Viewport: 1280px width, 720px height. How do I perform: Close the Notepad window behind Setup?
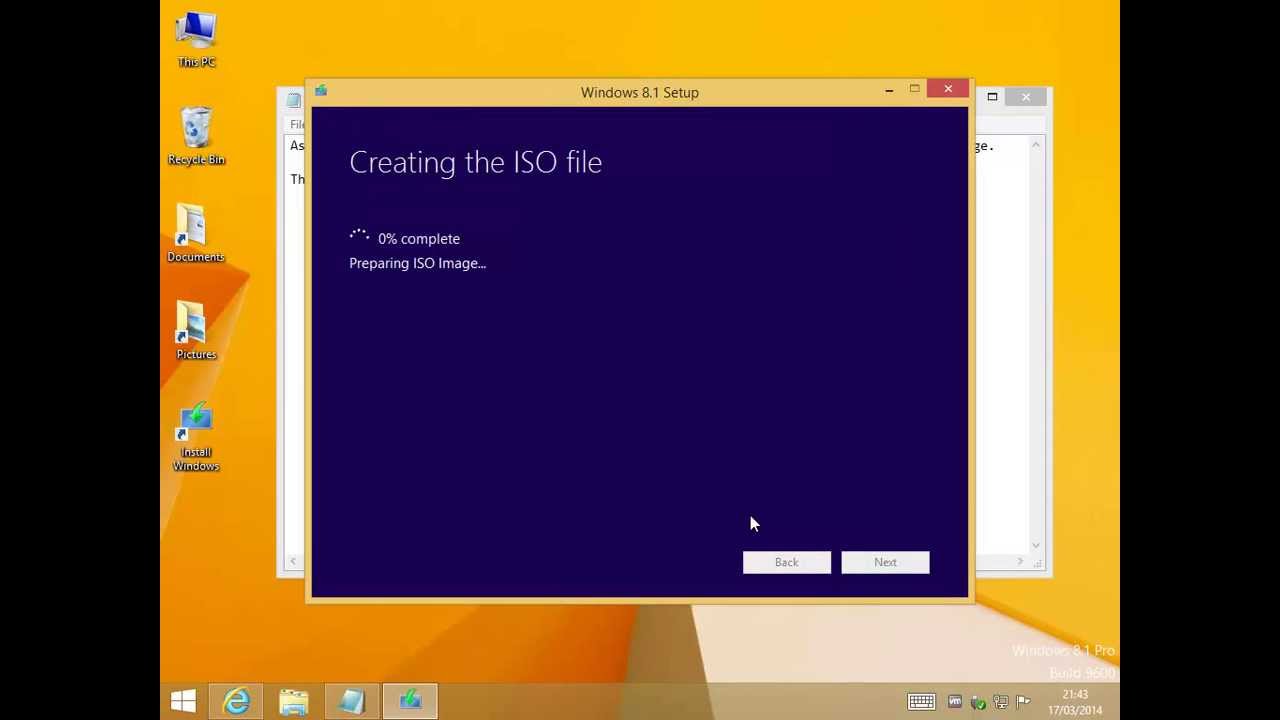[1026, 97]
